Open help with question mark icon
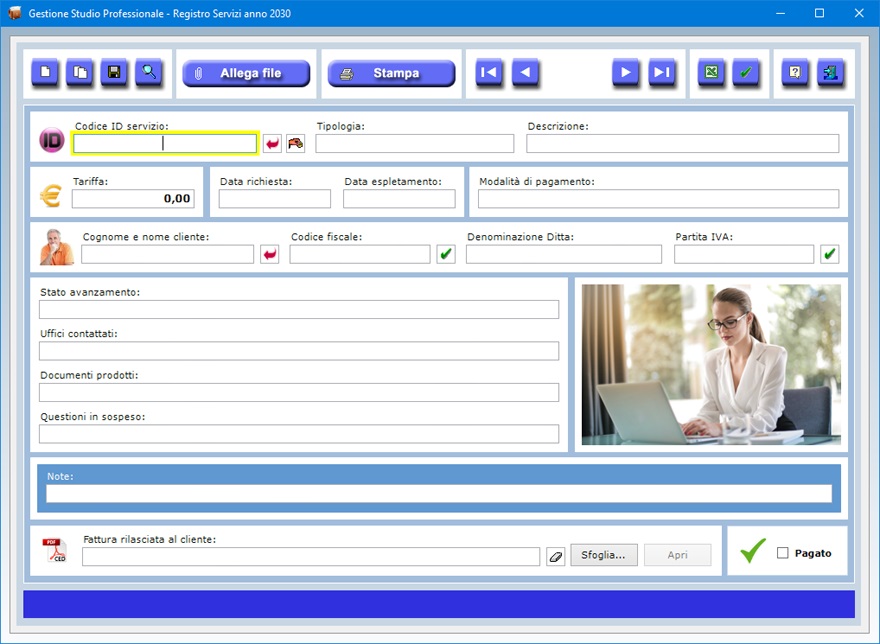This screenshot has width=880, height=644. (795, 72)
